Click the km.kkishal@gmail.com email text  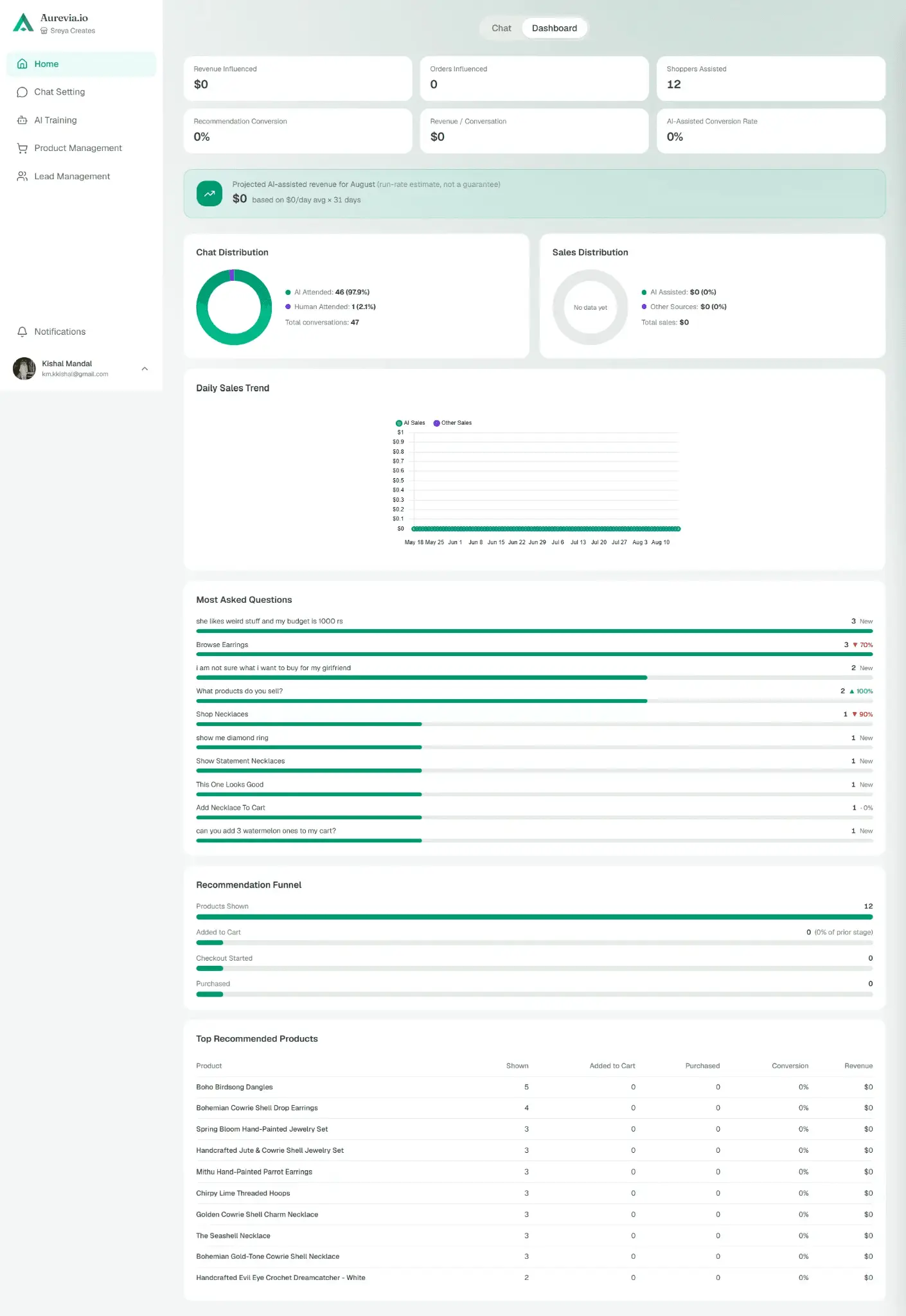click(x=75, y=374)
